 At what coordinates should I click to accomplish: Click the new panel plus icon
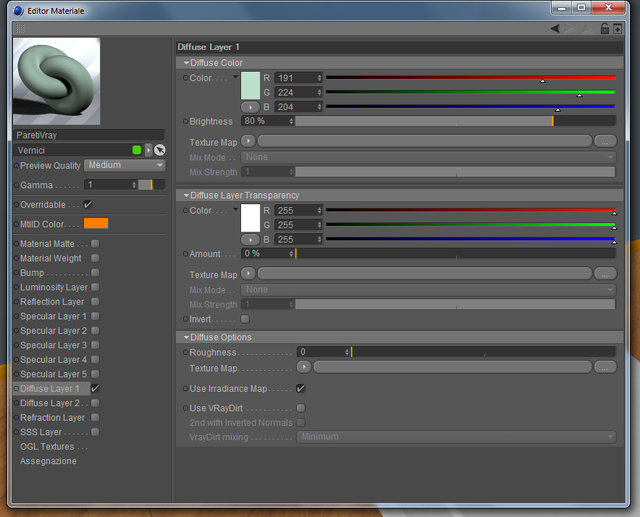tap(617, 29)
